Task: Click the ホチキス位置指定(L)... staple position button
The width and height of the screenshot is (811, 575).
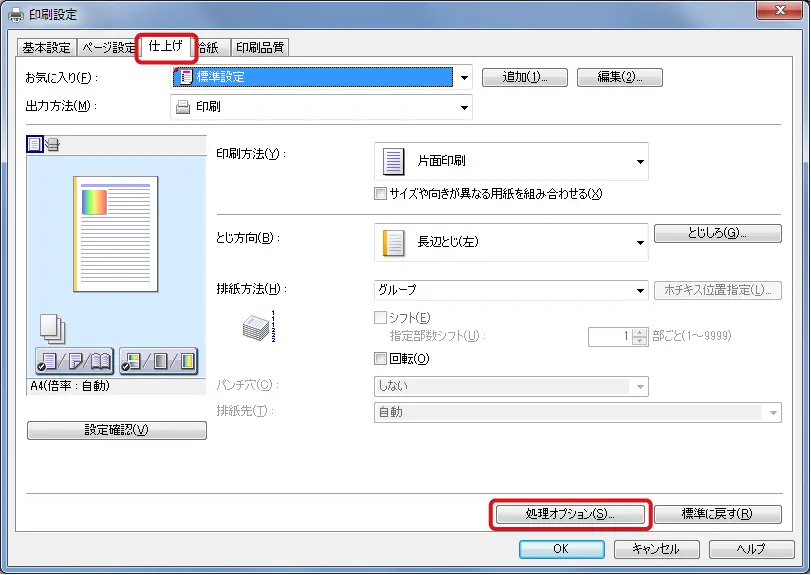Action: point(718,290)
